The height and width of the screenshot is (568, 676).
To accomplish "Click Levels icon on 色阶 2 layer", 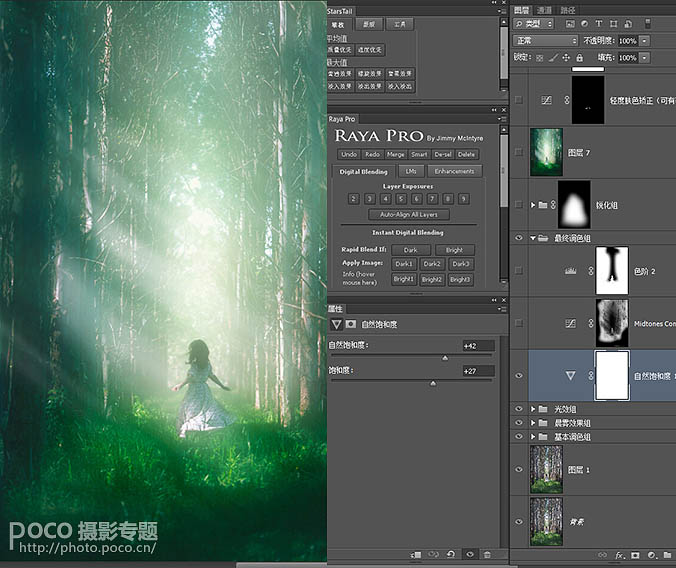I will click(570, 271).
